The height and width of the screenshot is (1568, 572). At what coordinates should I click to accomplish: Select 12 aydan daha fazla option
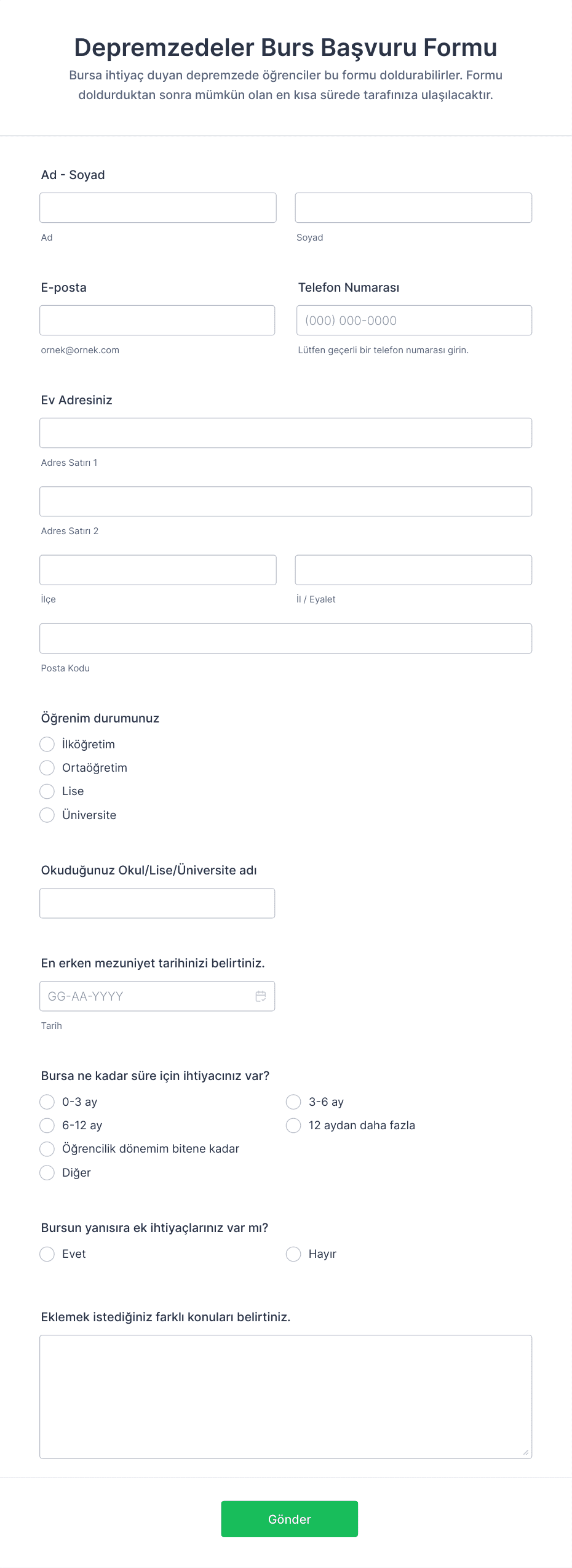pyautogui.click(x=293, y=1126)
